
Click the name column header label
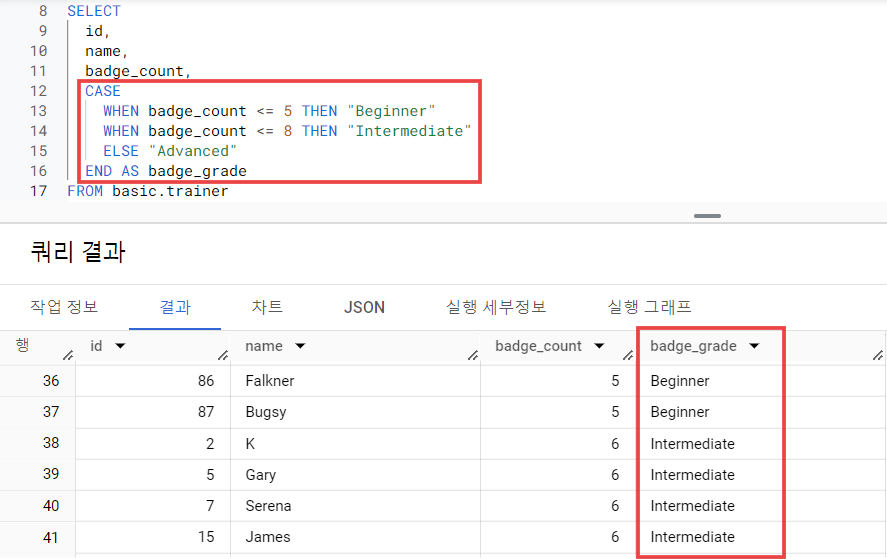[264, 346]
